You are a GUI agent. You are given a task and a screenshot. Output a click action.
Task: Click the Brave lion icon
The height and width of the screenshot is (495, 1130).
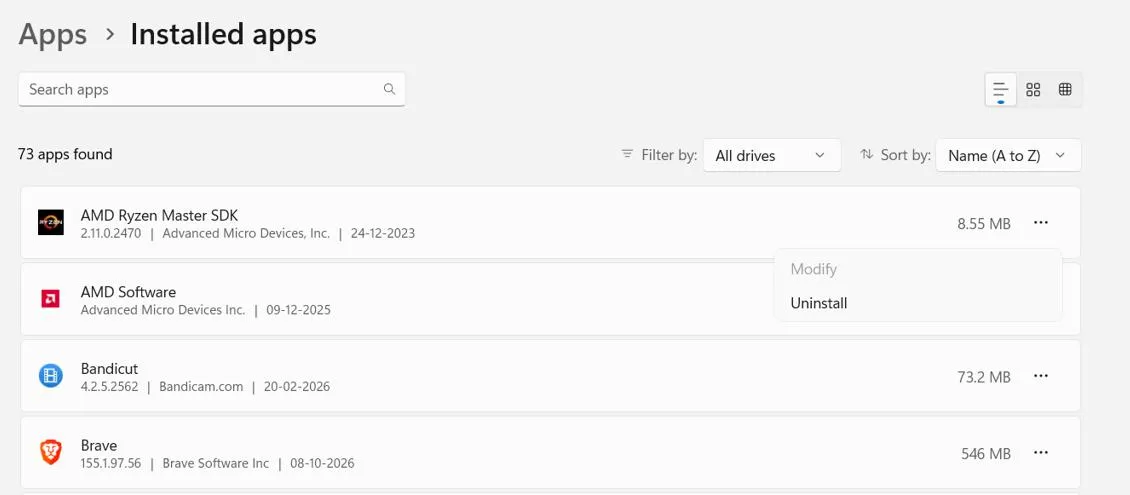click(x=50, y=452)
